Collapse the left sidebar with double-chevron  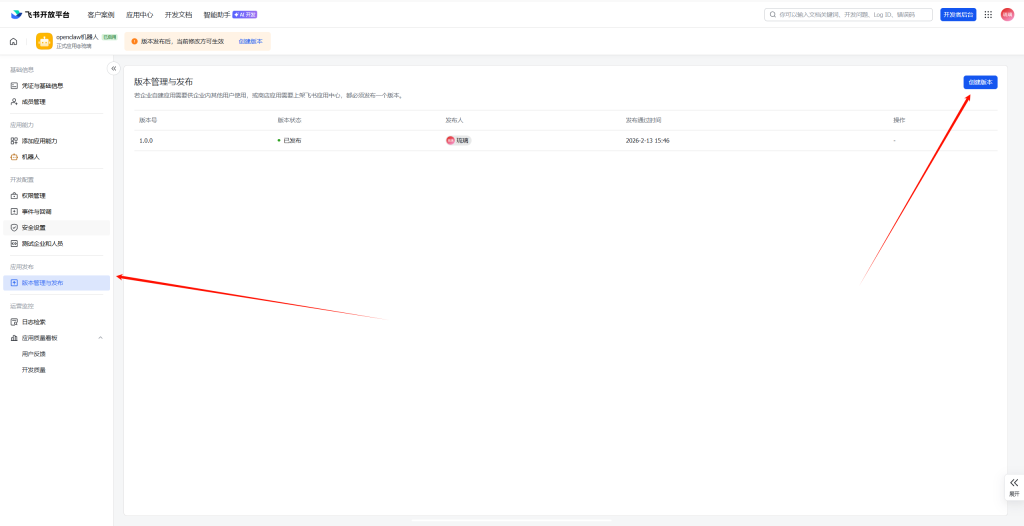pos(114,68)
